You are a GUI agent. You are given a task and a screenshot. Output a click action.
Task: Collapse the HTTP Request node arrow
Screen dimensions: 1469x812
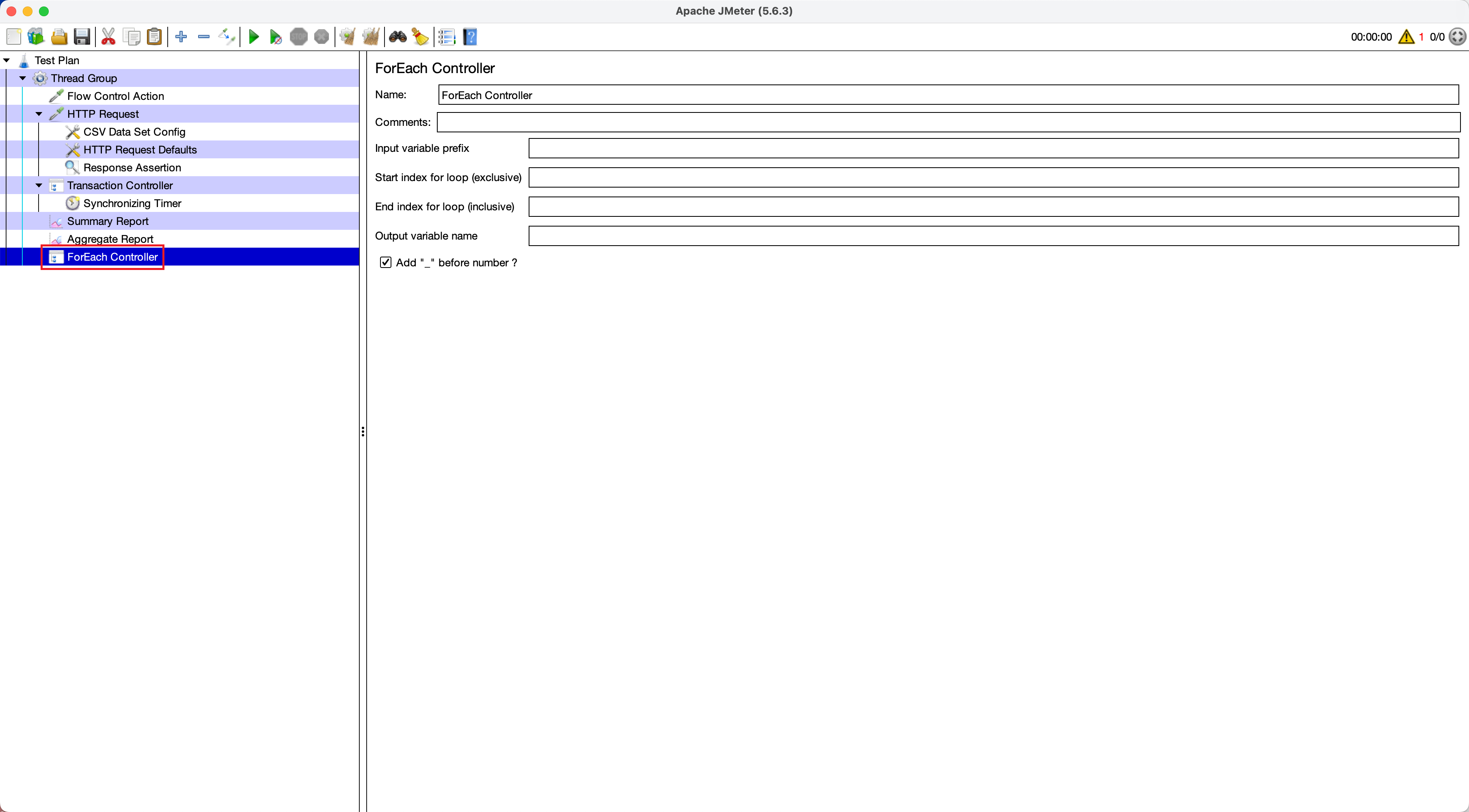pos(39,114)
